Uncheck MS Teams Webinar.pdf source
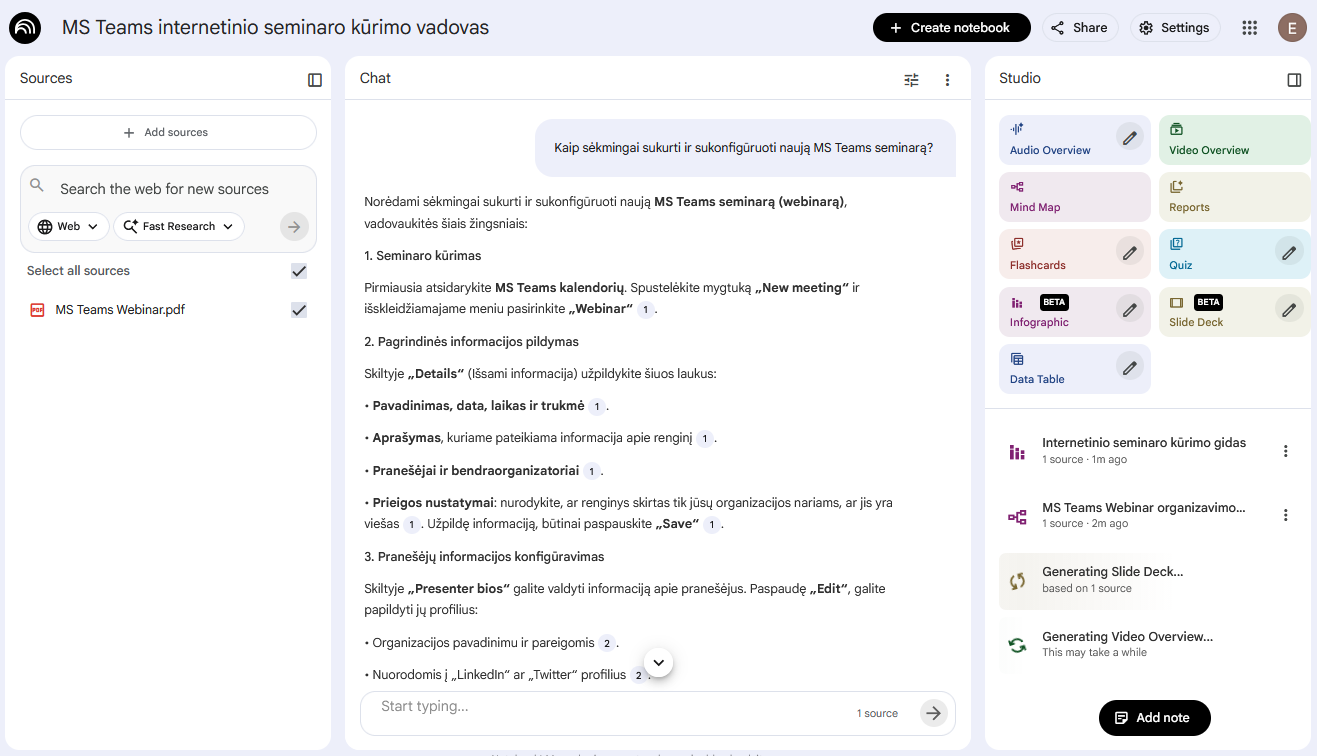1317x756 pixels. (x=298, y=310)
